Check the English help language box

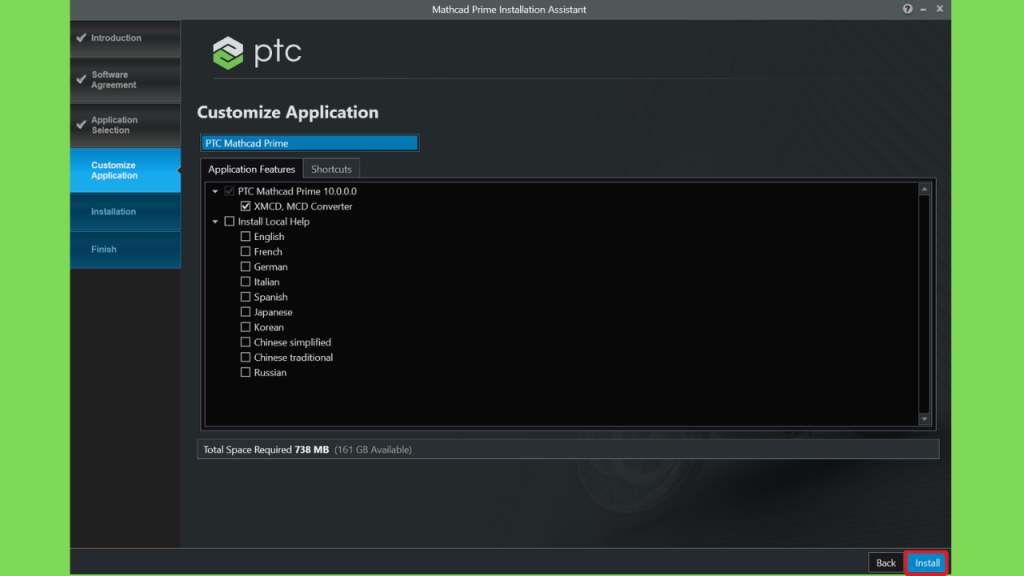tap(246, 237)
